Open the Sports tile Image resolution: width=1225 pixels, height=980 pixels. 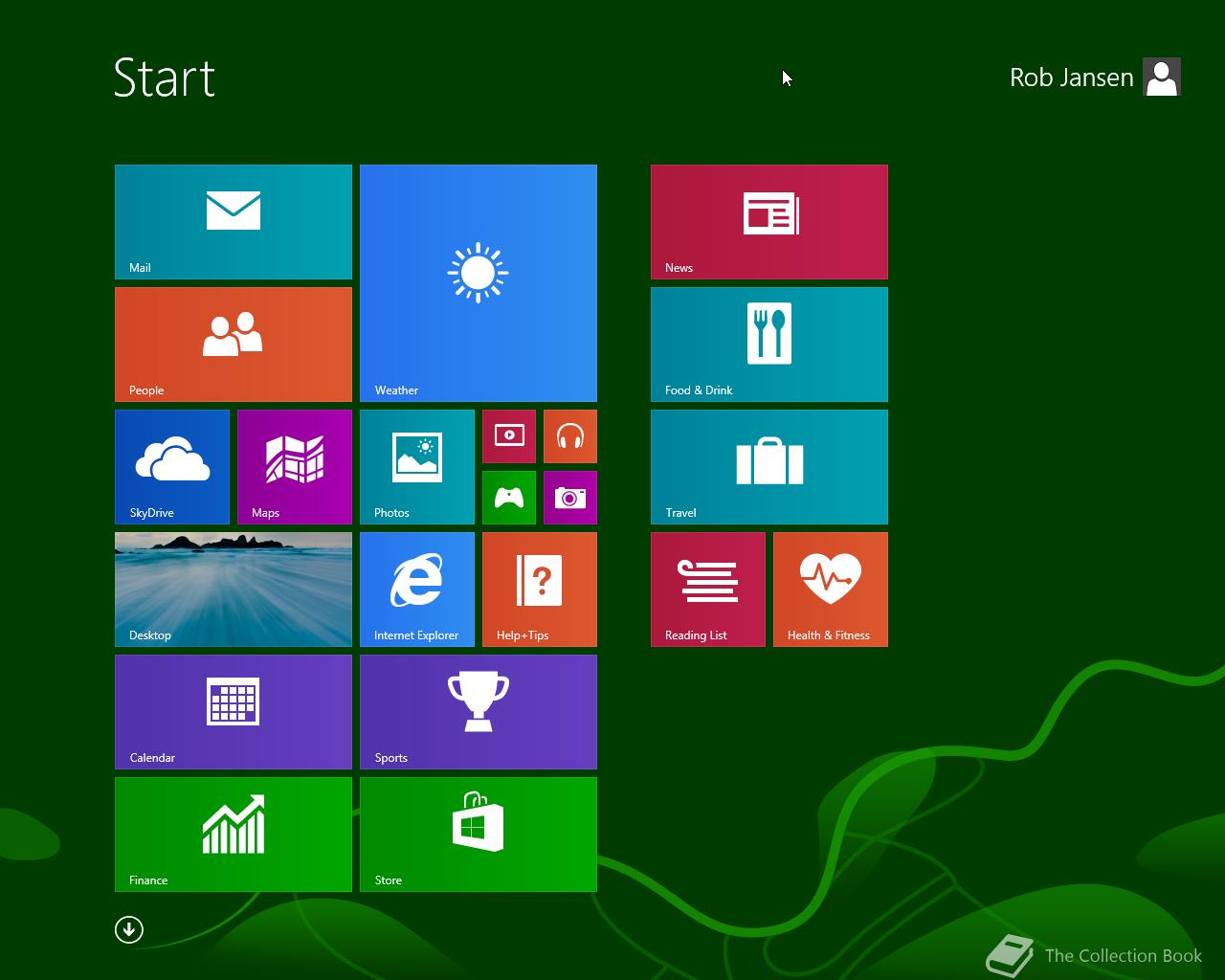pos(479,712)
